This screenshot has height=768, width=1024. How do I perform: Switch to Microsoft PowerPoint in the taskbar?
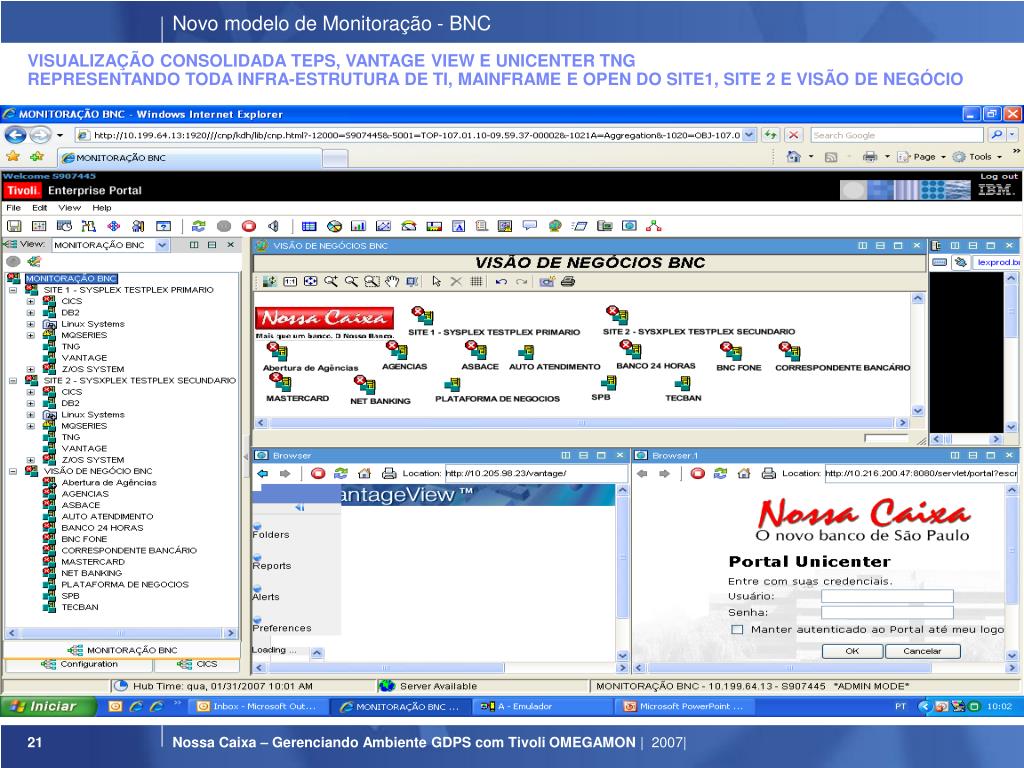click(684, 706)
